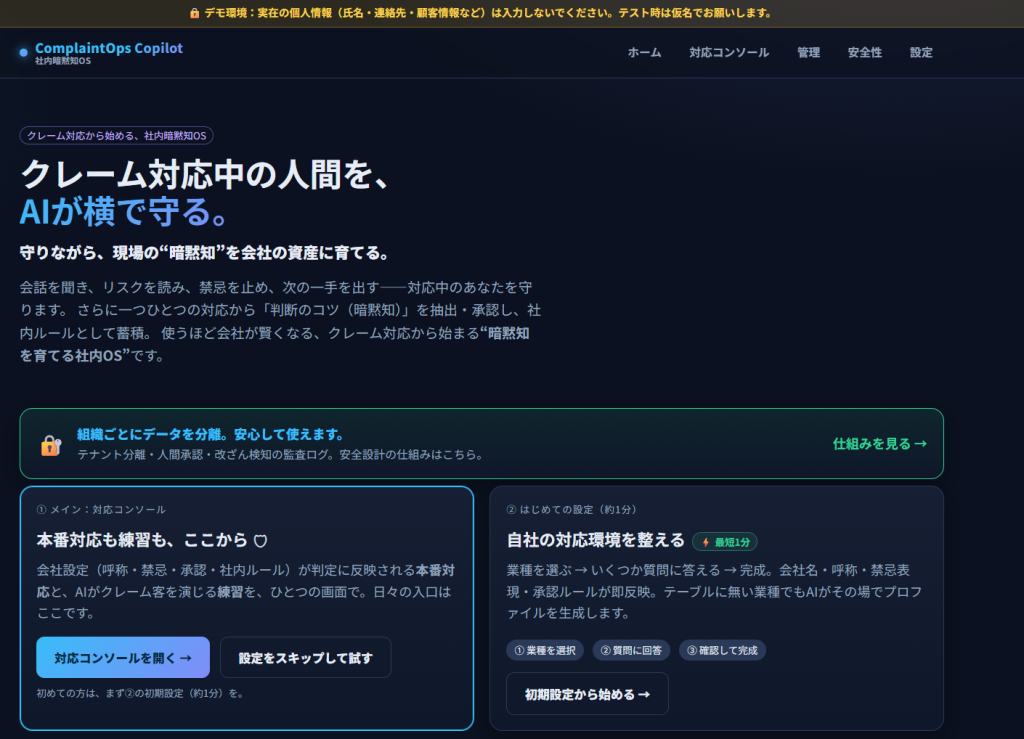Click the label ① メイン：対応コンソール
This screenshot has width=1024, height=739.
click(x=101, y=509)
